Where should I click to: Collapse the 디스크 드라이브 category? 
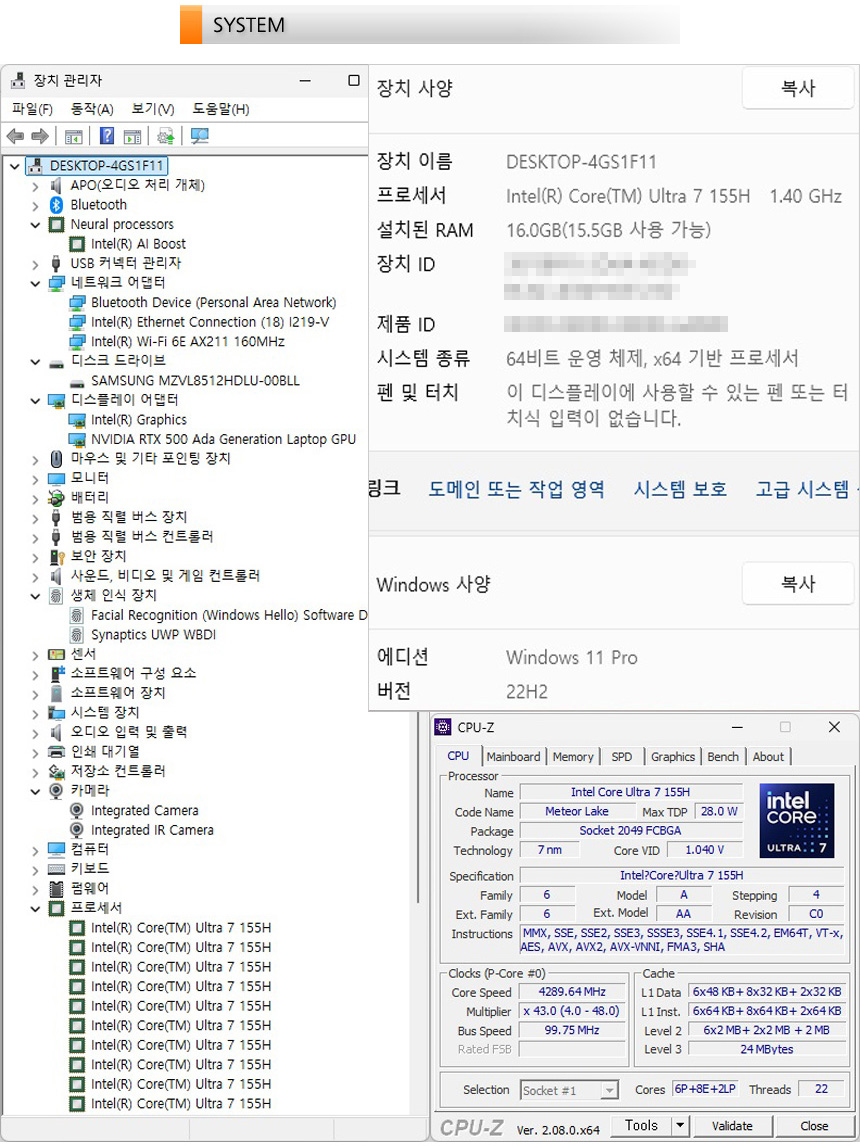point(35,361)
